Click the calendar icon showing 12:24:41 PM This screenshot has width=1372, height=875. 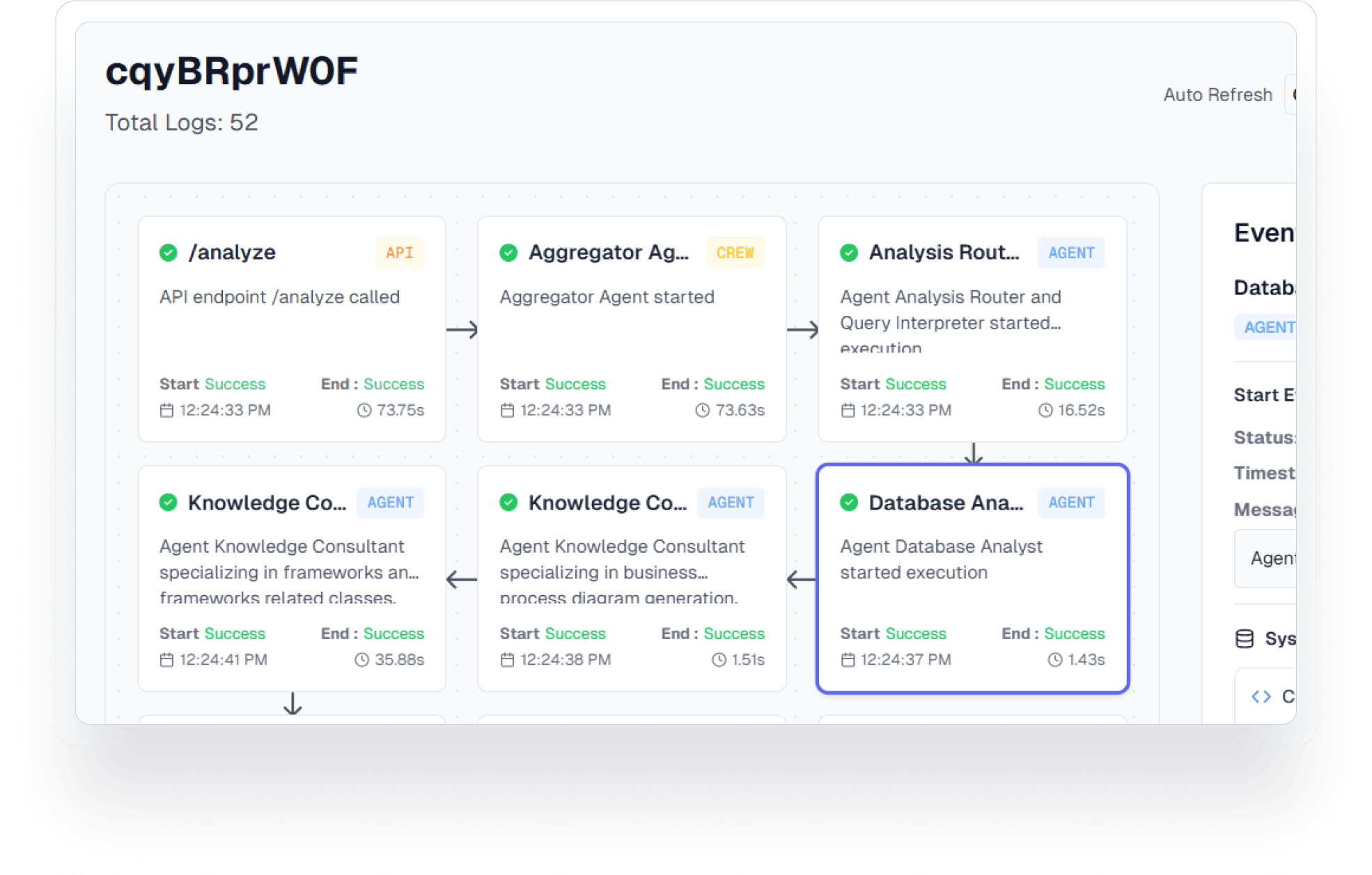point(166,659)
